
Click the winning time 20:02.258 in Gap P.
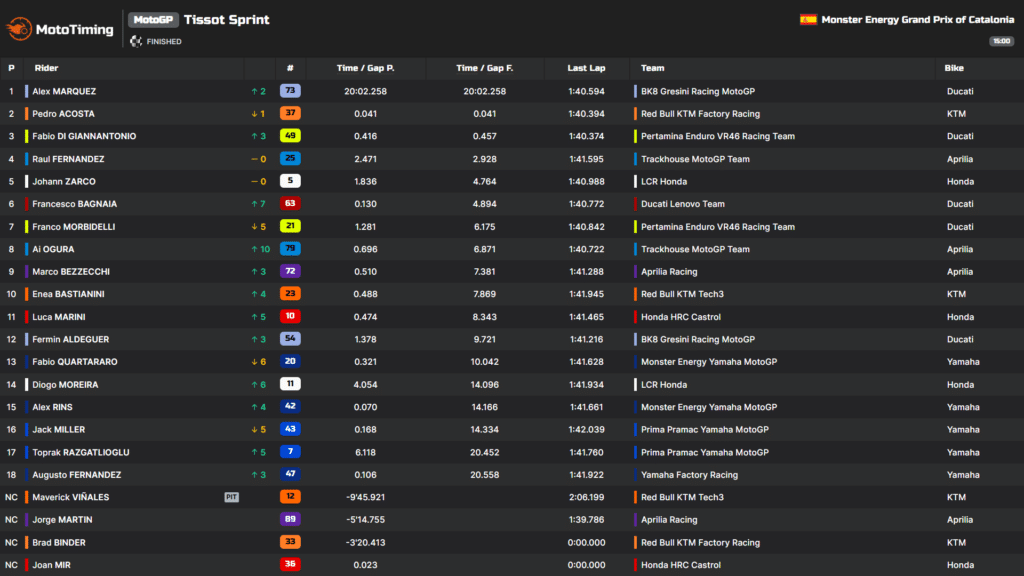coord(366,91)
